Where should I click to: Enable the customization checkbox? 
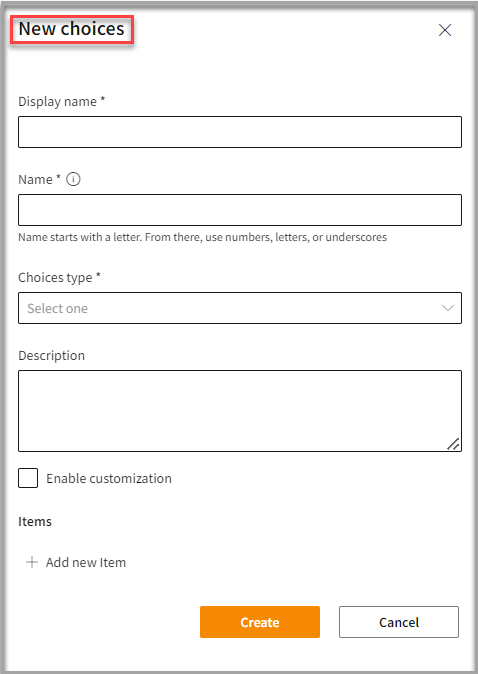click(x=28, y=478)
